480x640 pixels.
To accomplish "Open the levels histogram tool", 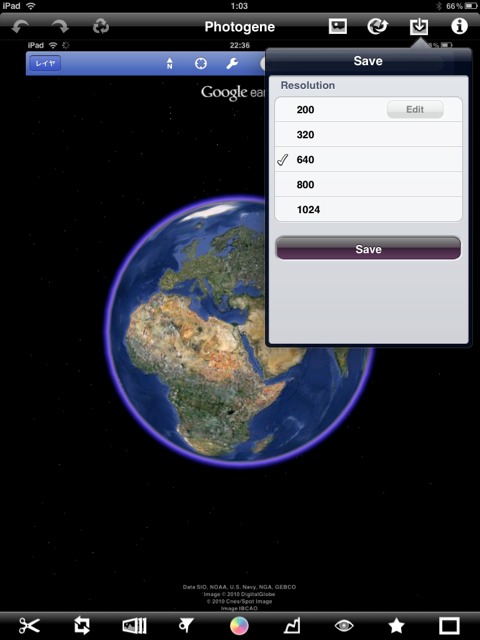I will pos(292,625).
